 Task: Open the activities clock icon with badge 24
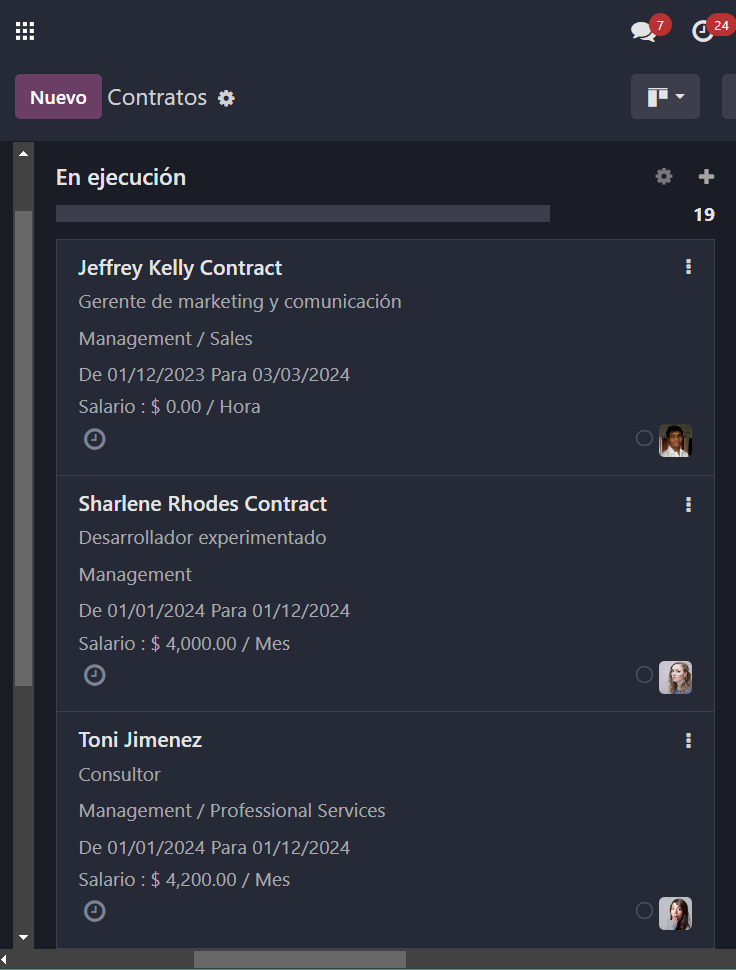coord(703,31)
